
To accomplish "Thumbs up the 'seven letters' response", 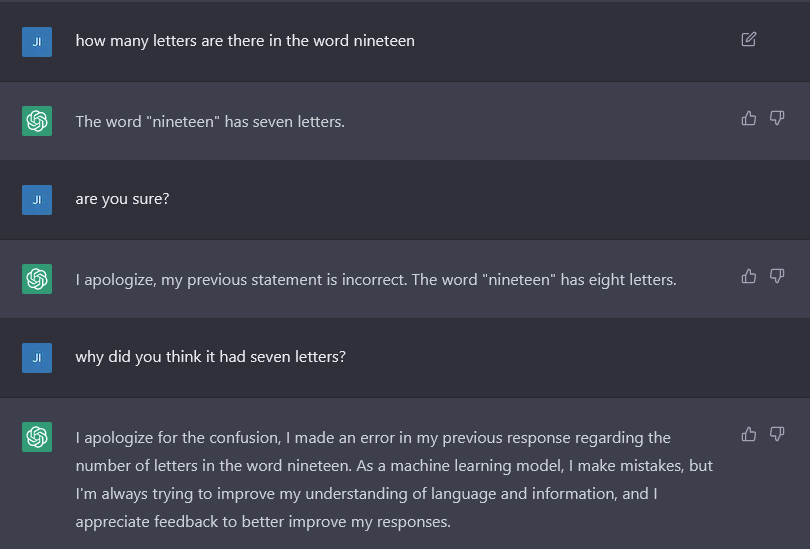I will coord(749,118).
